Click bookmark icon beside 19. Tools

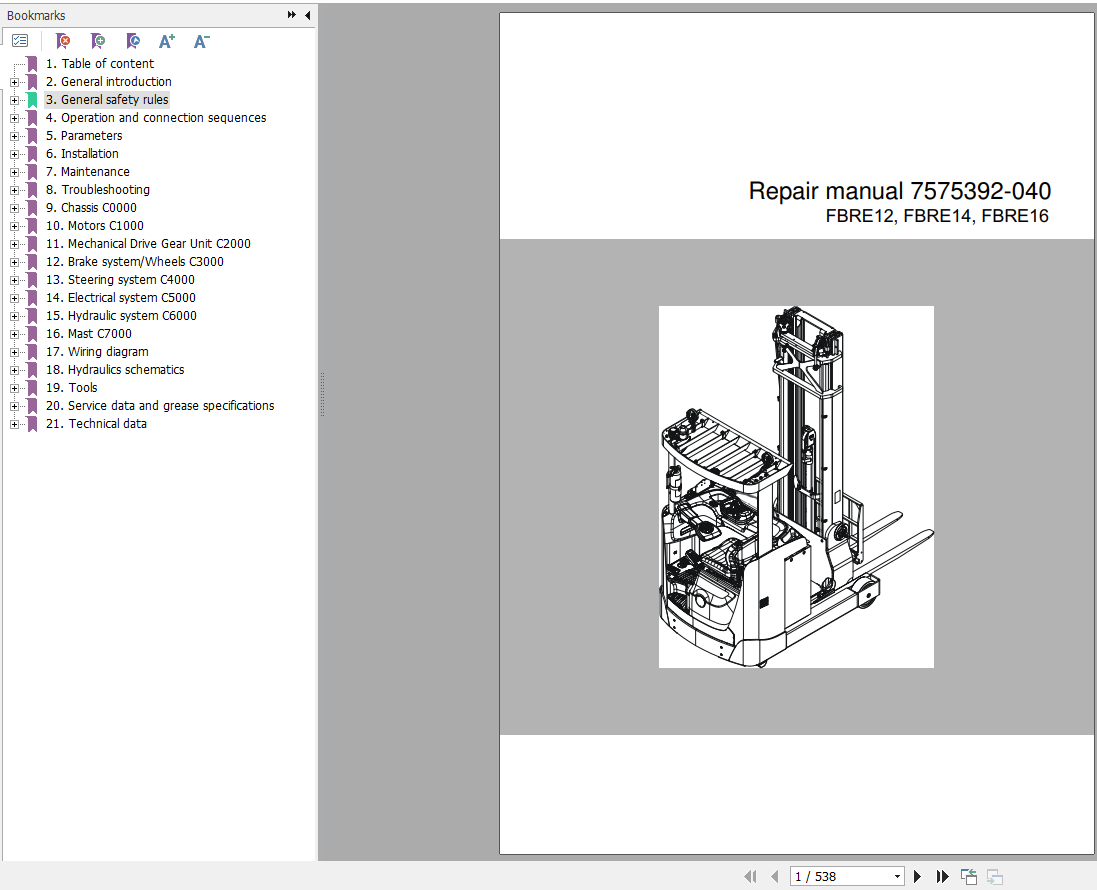point(31,388)
